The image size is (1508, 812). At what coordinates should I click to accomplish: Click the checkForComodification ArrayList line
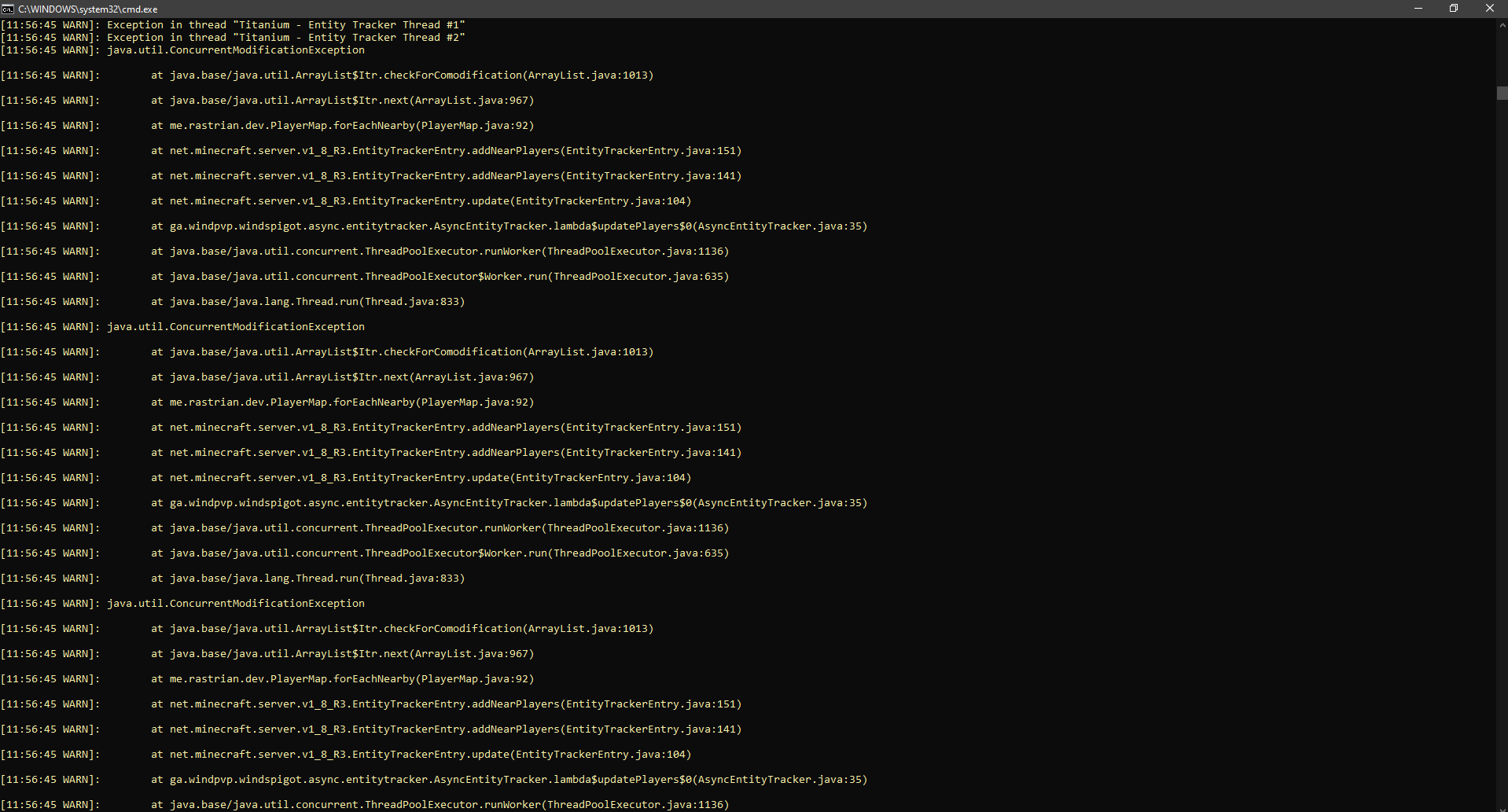tap(402, 75)
